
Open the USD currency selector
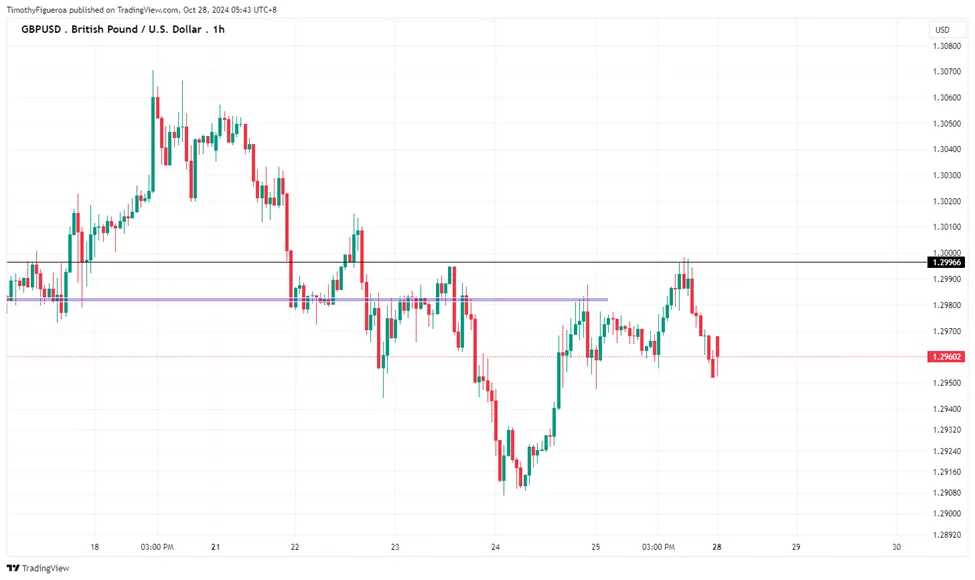point(943,30)
